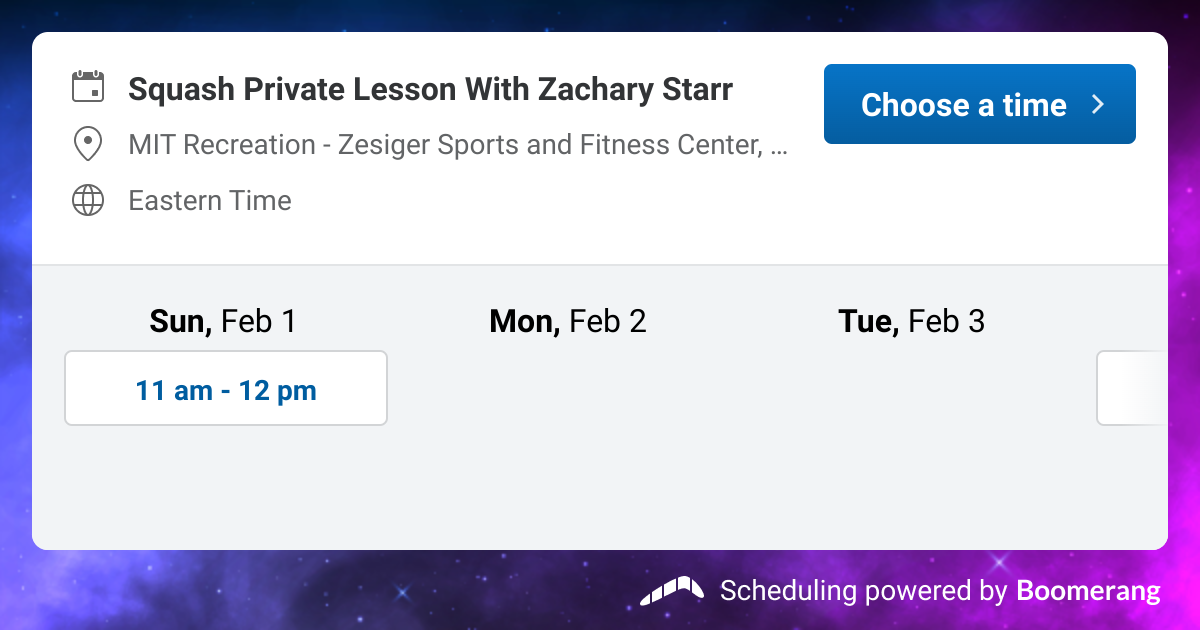Open the Choose a time panel
1200x630 pixels.
tap(979, 103)
